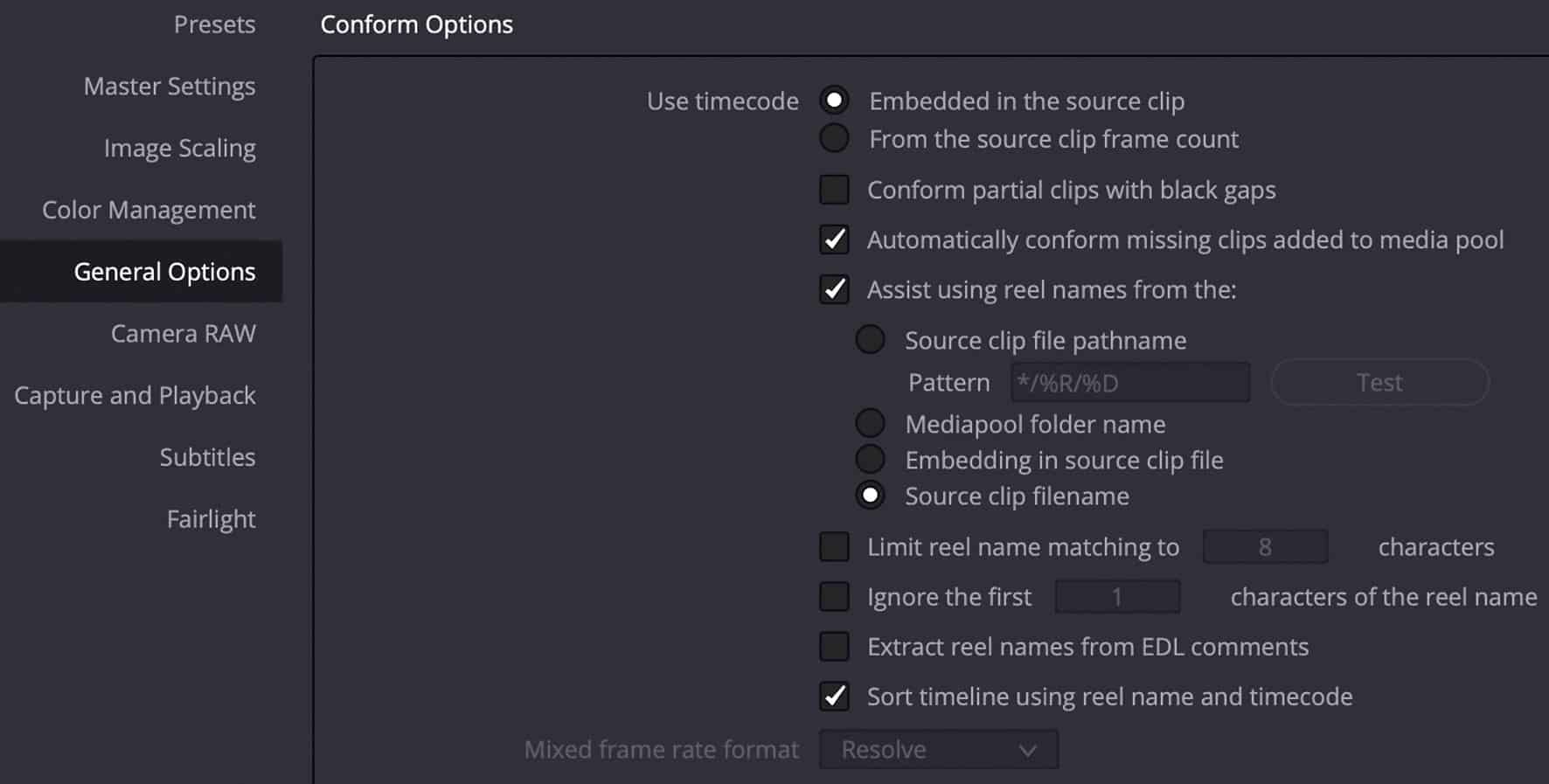1549x784 pixels.
Task: Select Mediapool folder name for reel names
Action: pos(871,423)
